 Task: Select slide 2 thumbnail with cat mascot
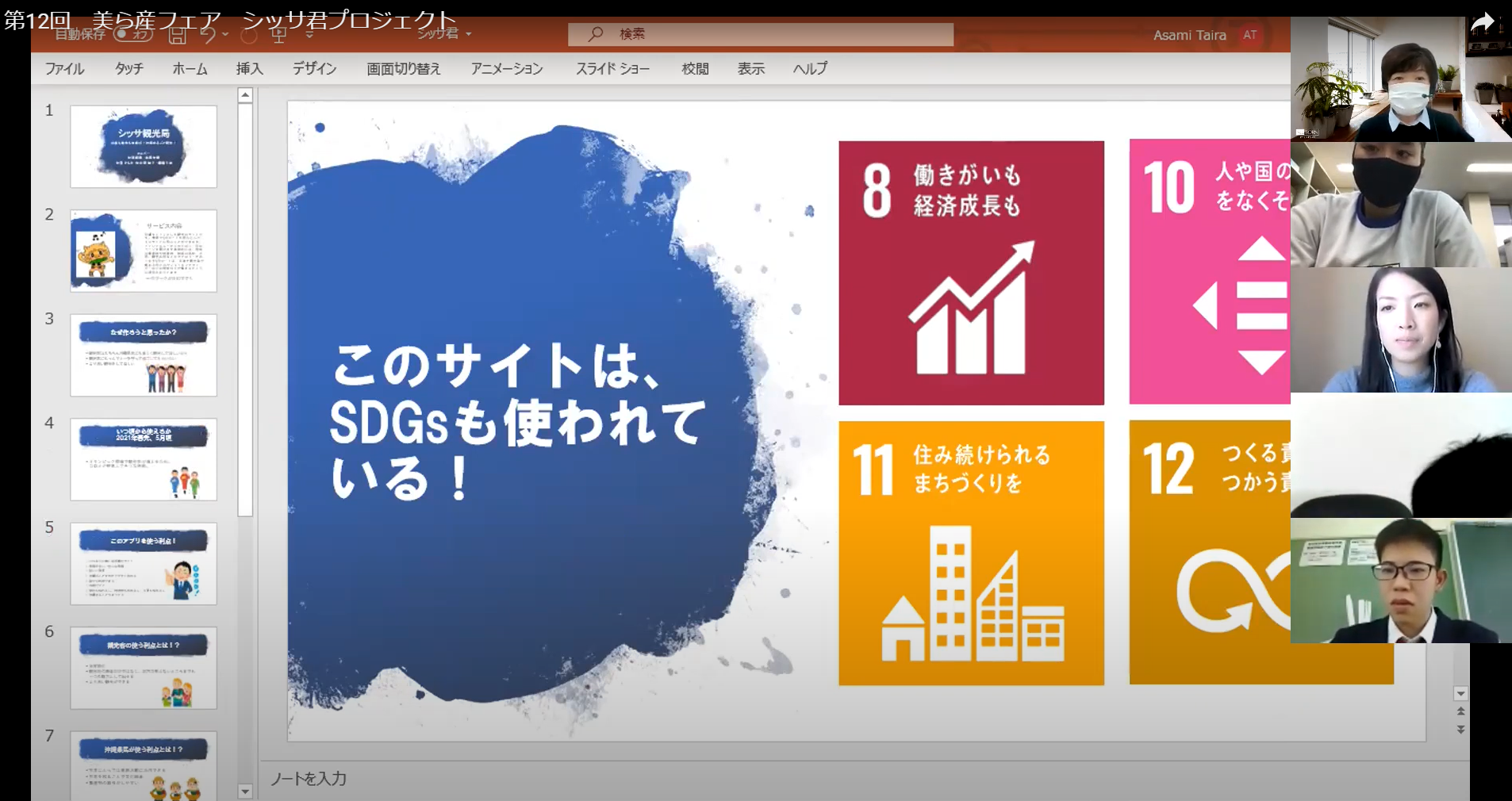click(144, 251)
